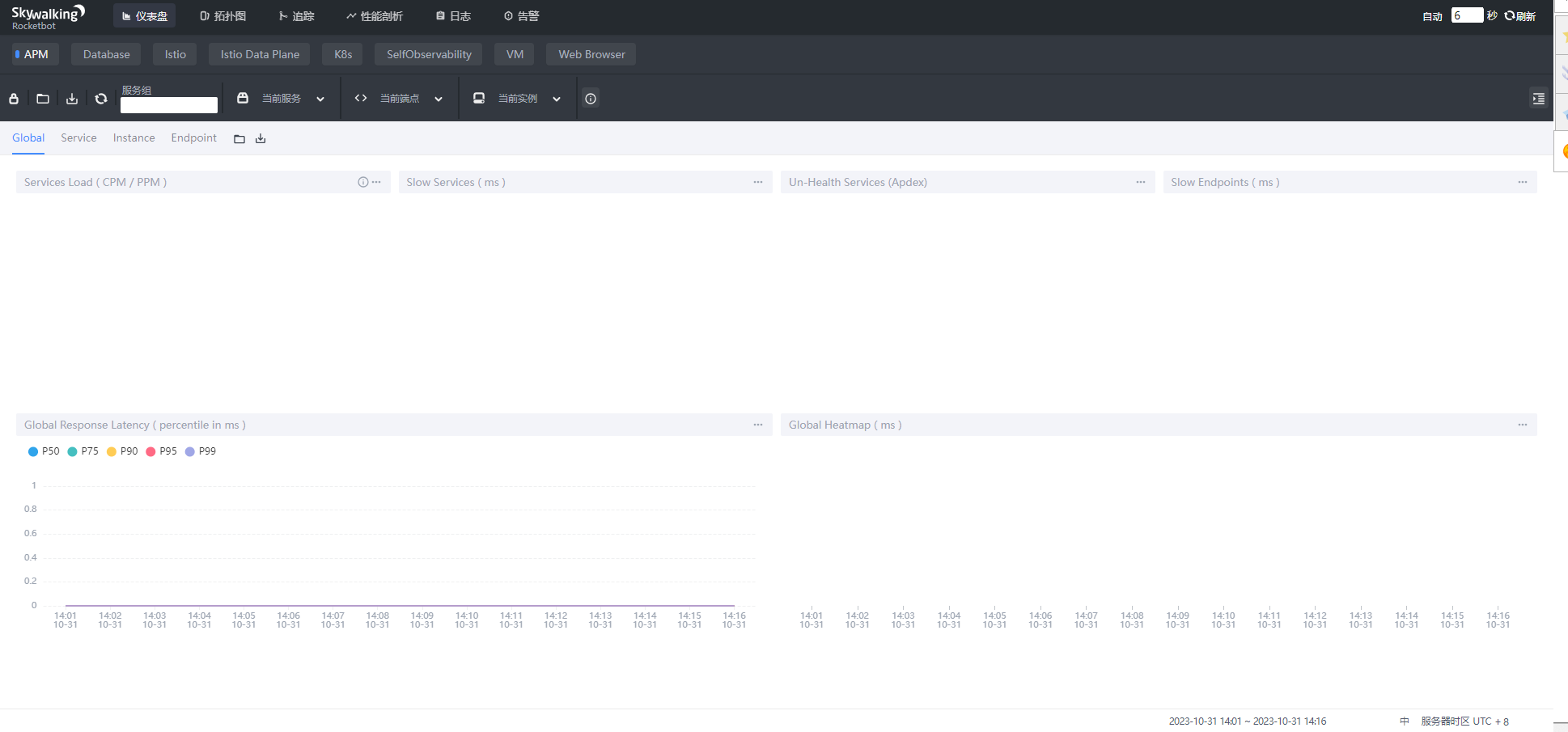
Task: Switch to the Global tab
Action: (x=28, y=138)
